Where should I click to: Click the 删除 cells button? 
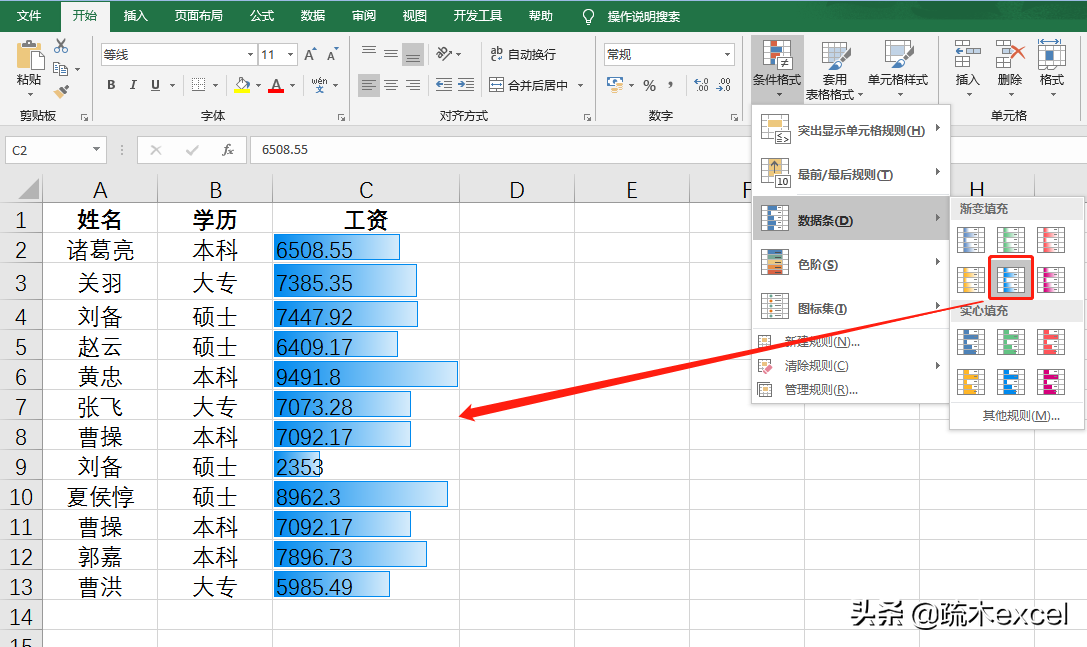1010,67
